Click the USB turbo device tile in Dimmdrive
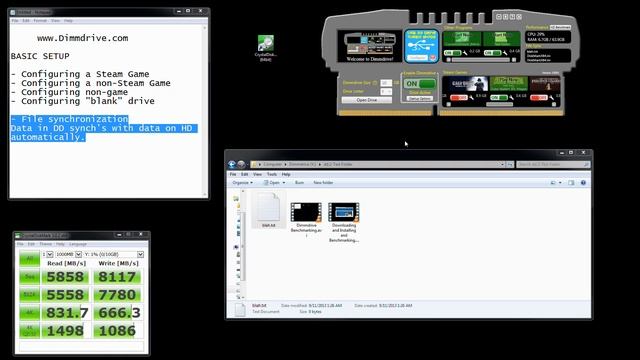 [x=422, y=46]
